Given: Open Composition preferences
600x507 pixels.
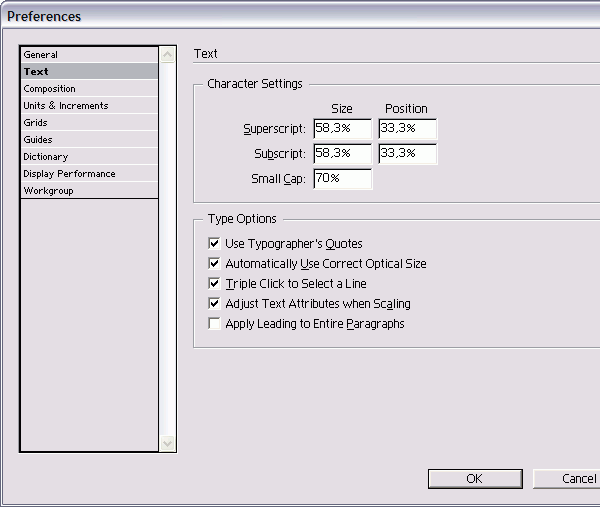Looking at the screenshot, I should tap(49, 89).
